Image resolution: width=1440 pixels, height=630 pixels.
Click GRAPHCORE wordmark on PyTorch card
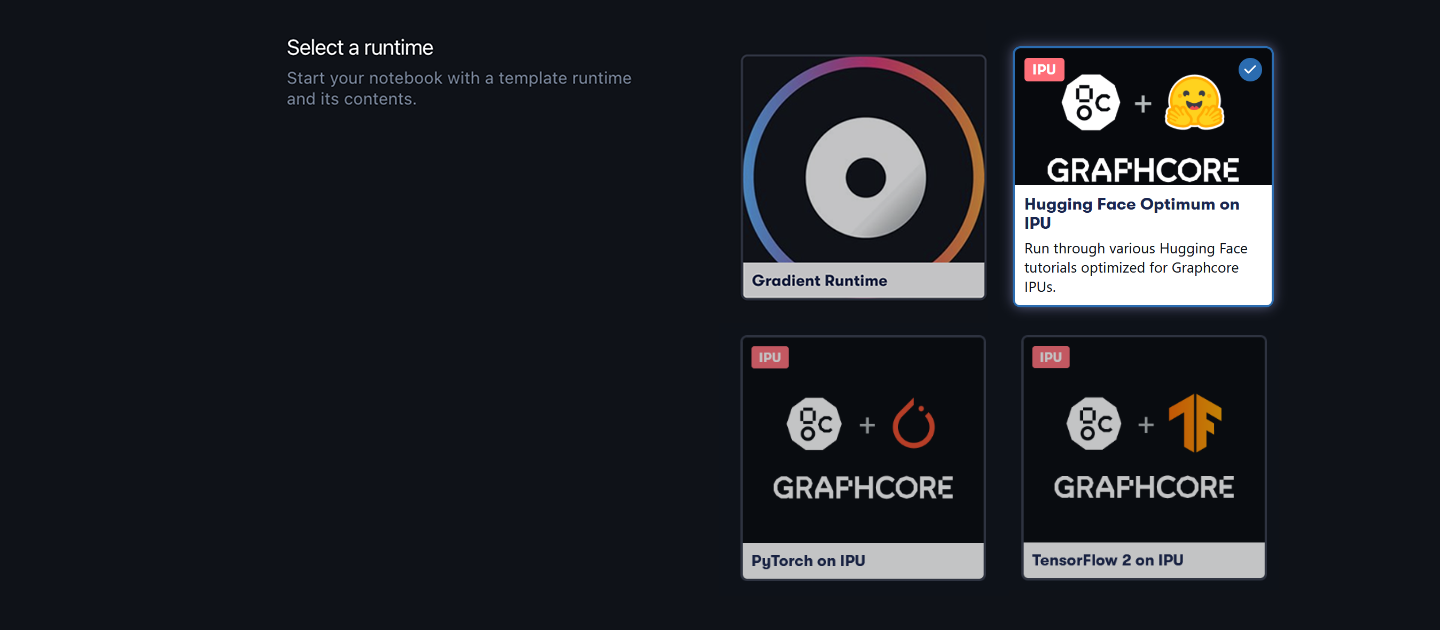863,488
